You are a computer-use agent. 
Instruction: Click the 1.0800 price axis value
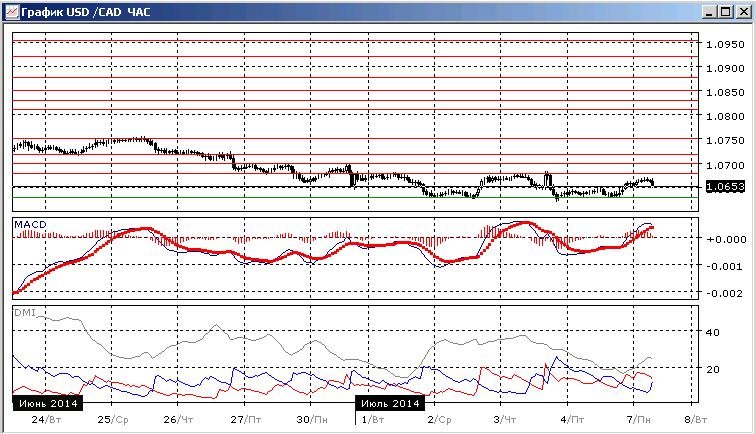(x=725, y=116)
